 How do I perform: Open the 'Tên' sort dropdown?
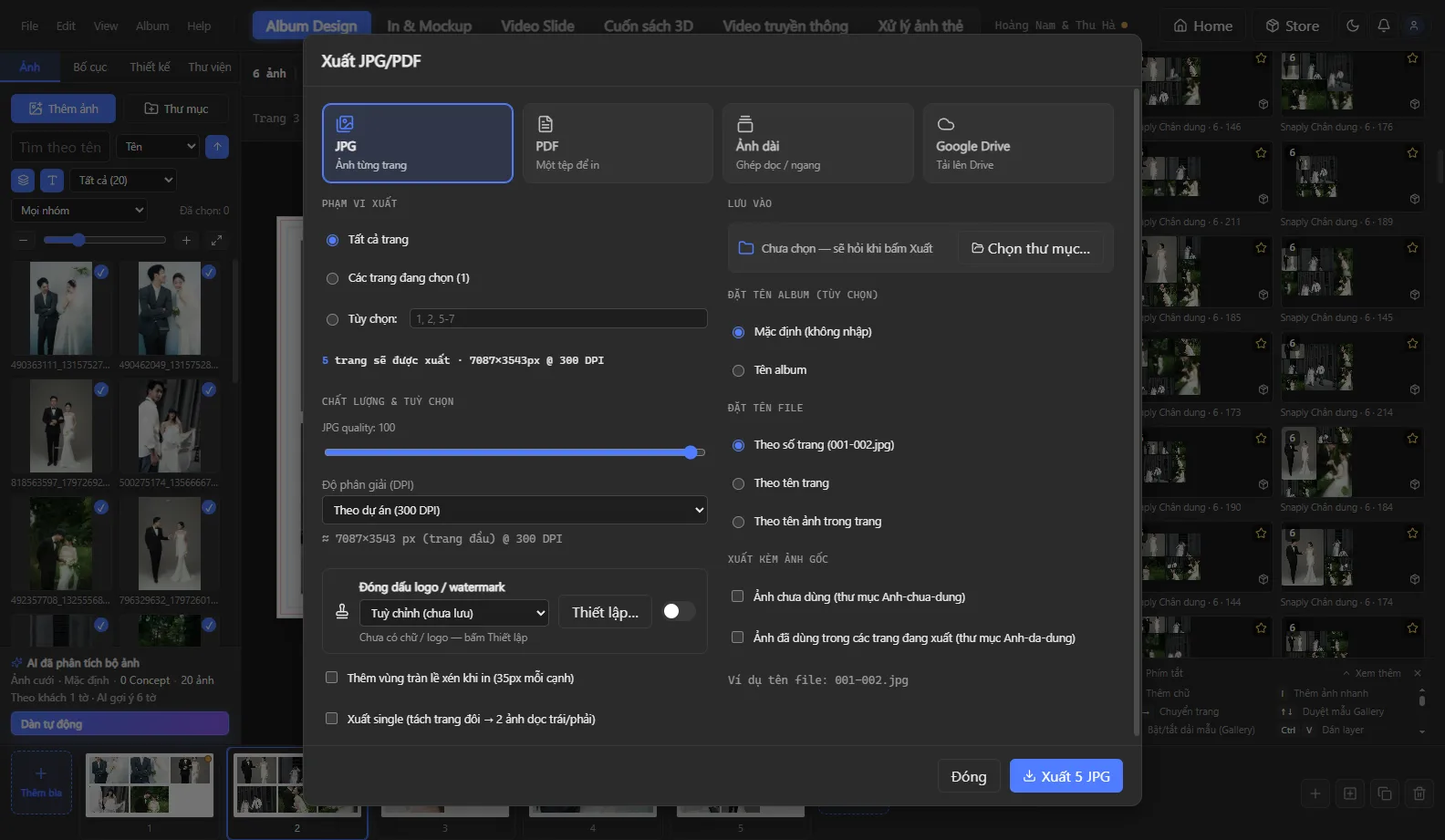157,147
